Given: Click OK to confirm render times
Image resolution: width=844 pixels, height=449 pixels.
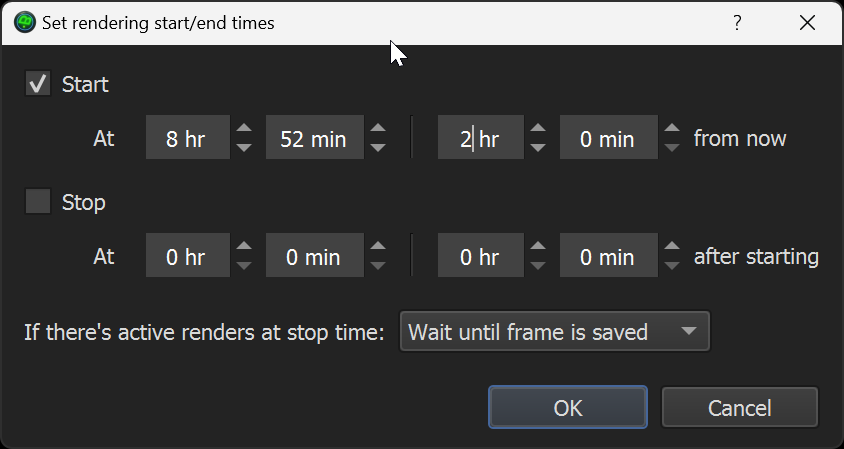Looking at the screenshot, I should (x=568, y=408).
